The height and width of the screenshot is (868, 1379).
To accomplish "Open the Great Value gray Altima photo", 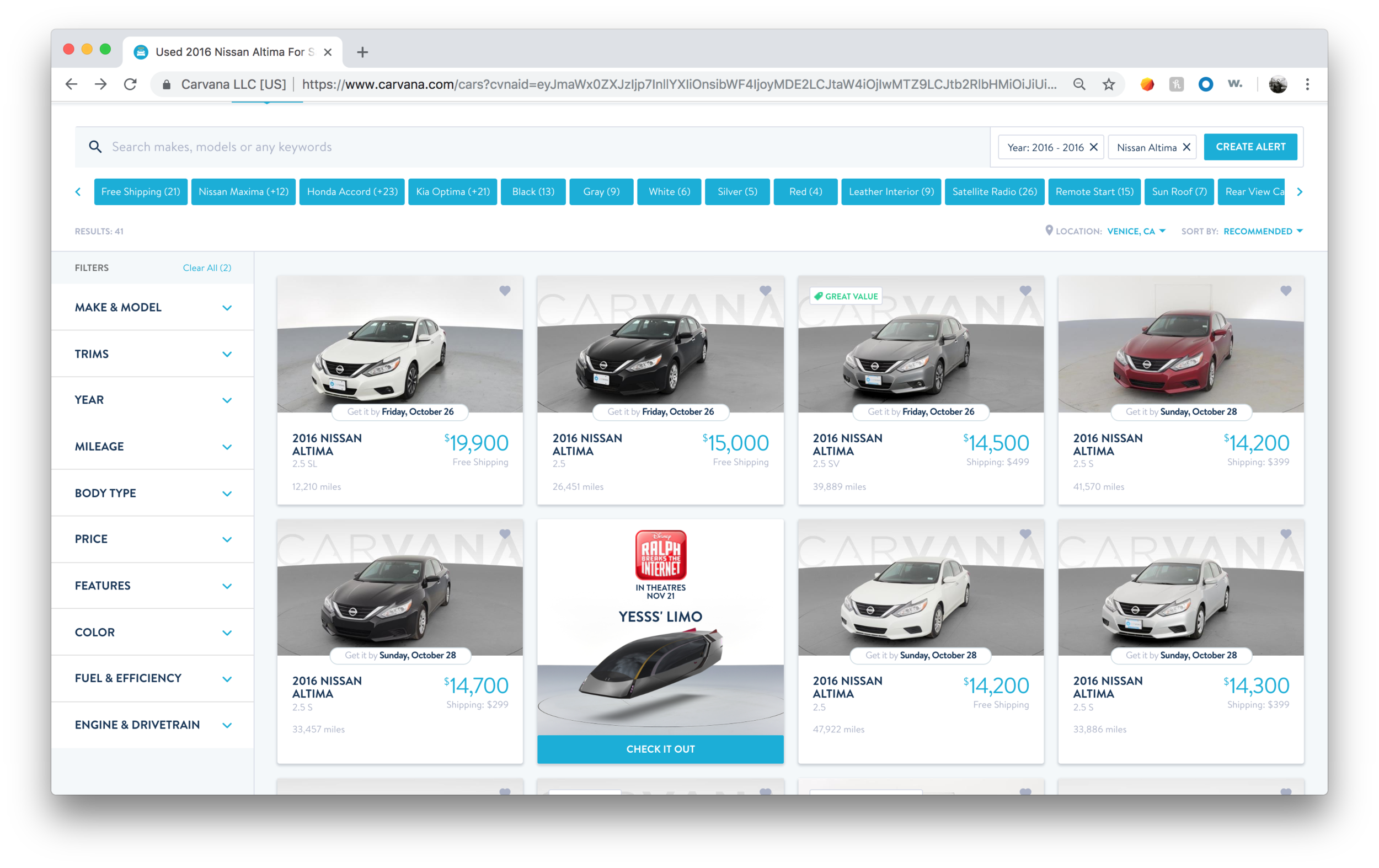I will (921, 344).
